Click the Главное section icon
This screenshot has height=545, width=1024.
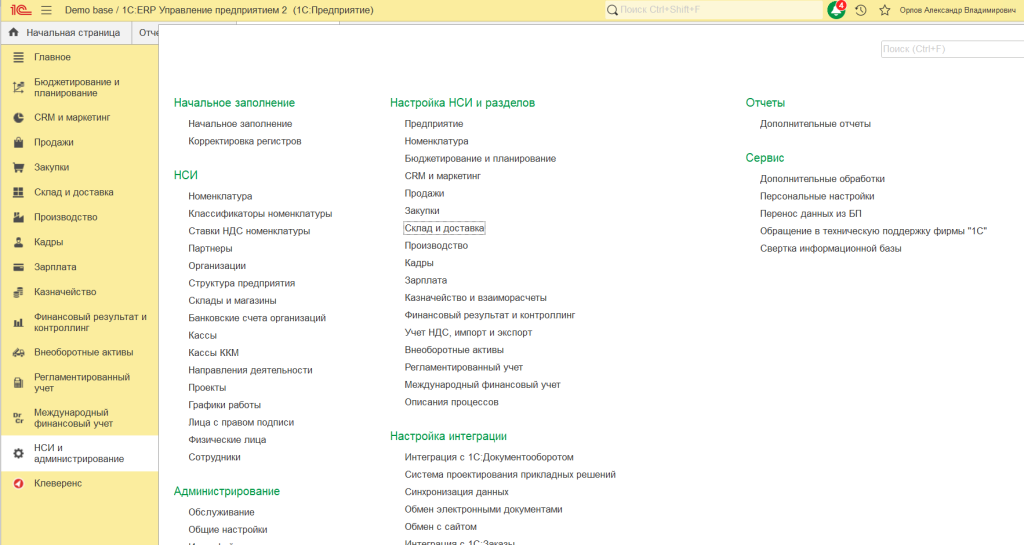point(18,57)
